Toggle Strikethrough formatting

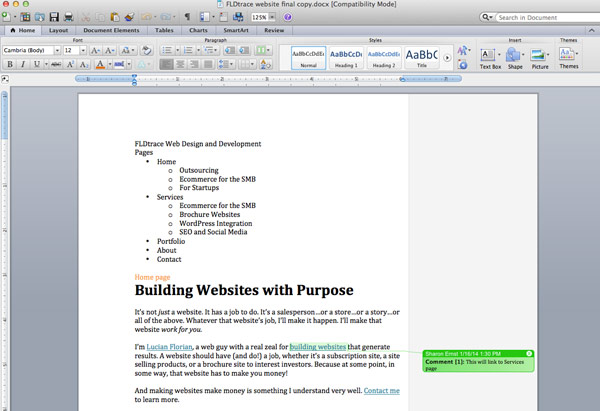[56, 64]
